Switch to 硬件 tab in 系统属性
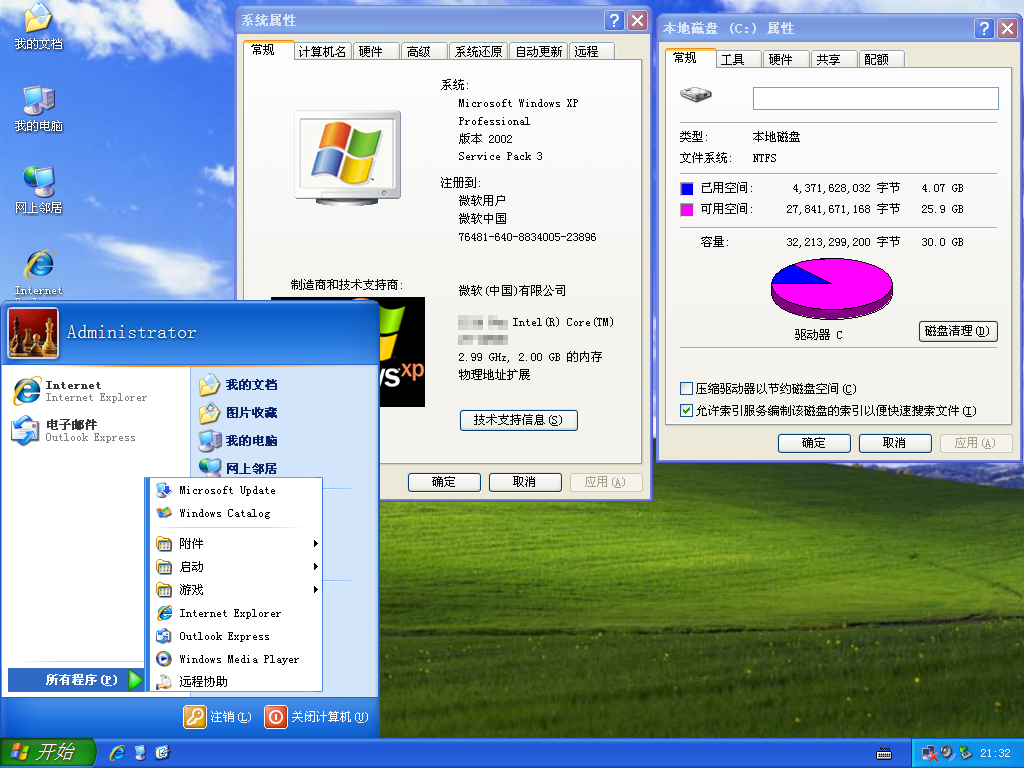The image size is (1024, 768). (x=376, y=52)
